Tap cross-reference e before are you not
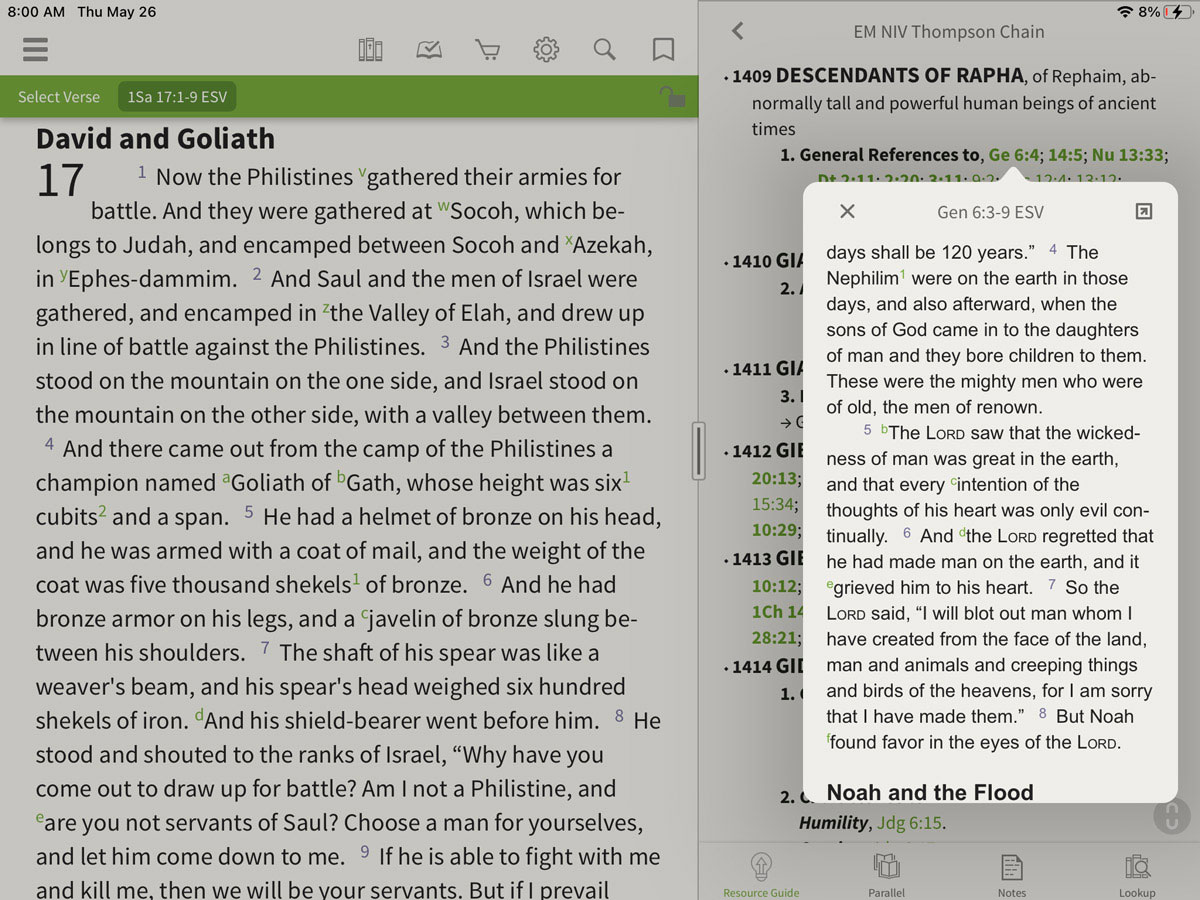1200x900 pixels. pos(40,818)
